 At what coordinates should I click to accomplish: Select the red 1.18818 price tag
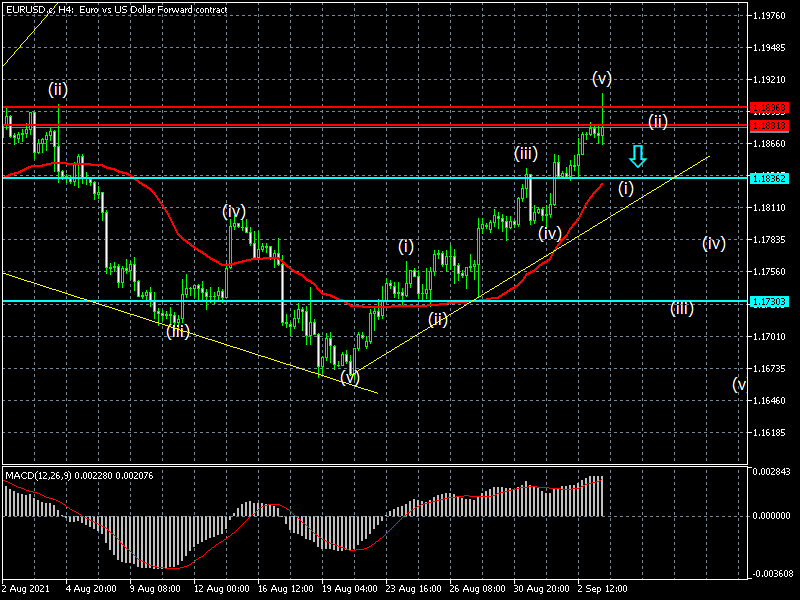(773, 125)
